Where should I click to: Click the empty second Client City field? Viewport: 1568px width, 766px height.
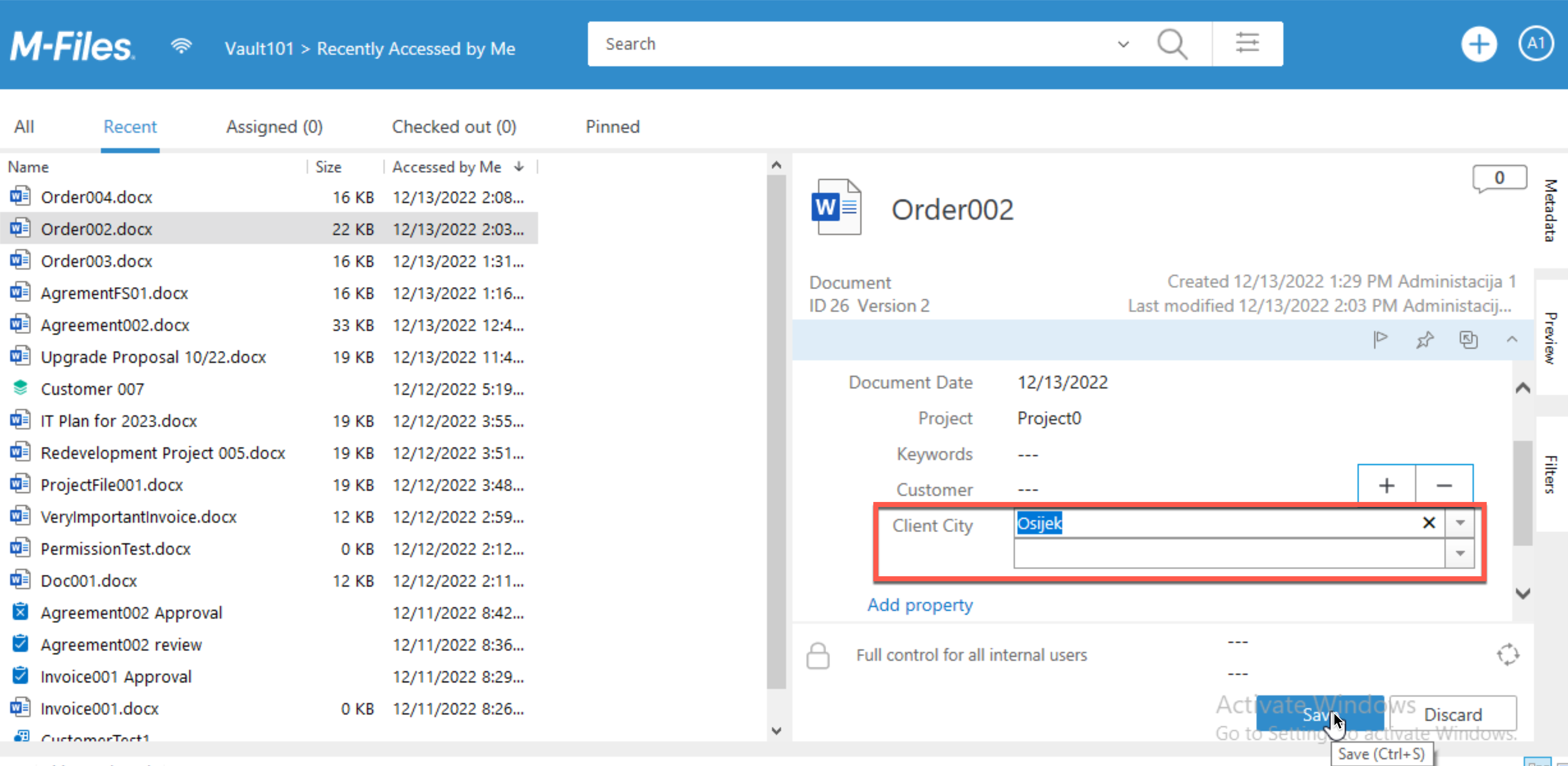[1229, 554]
